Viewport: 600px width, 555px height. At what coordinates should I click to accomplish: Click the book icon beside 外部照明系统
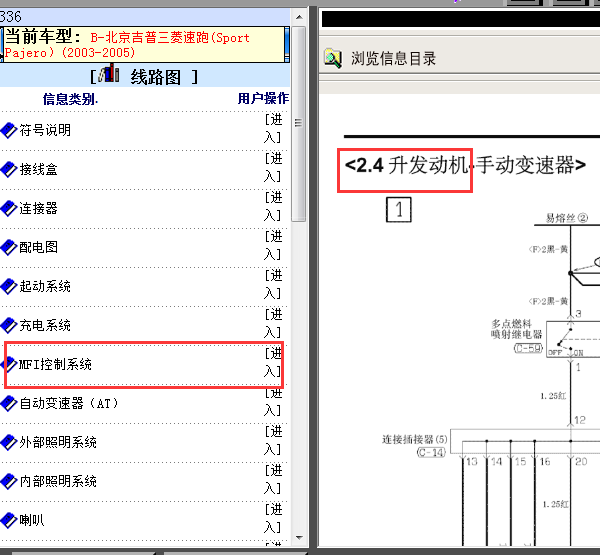pyautogui.click(x=8, y=443)
